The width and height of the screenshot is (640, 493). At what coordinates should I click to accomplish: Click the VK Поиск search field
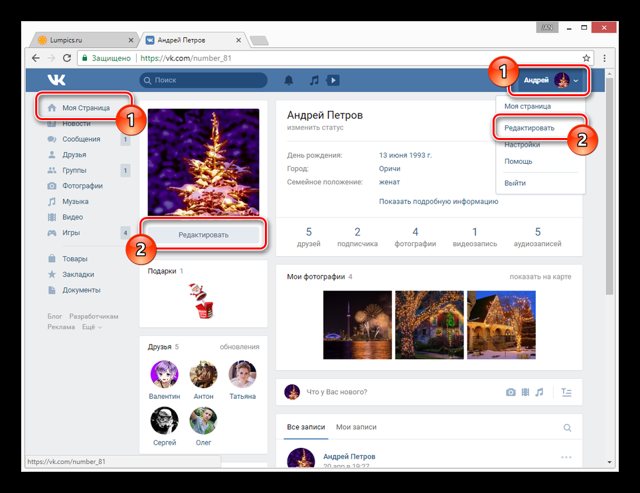click(x=204, y=80)
